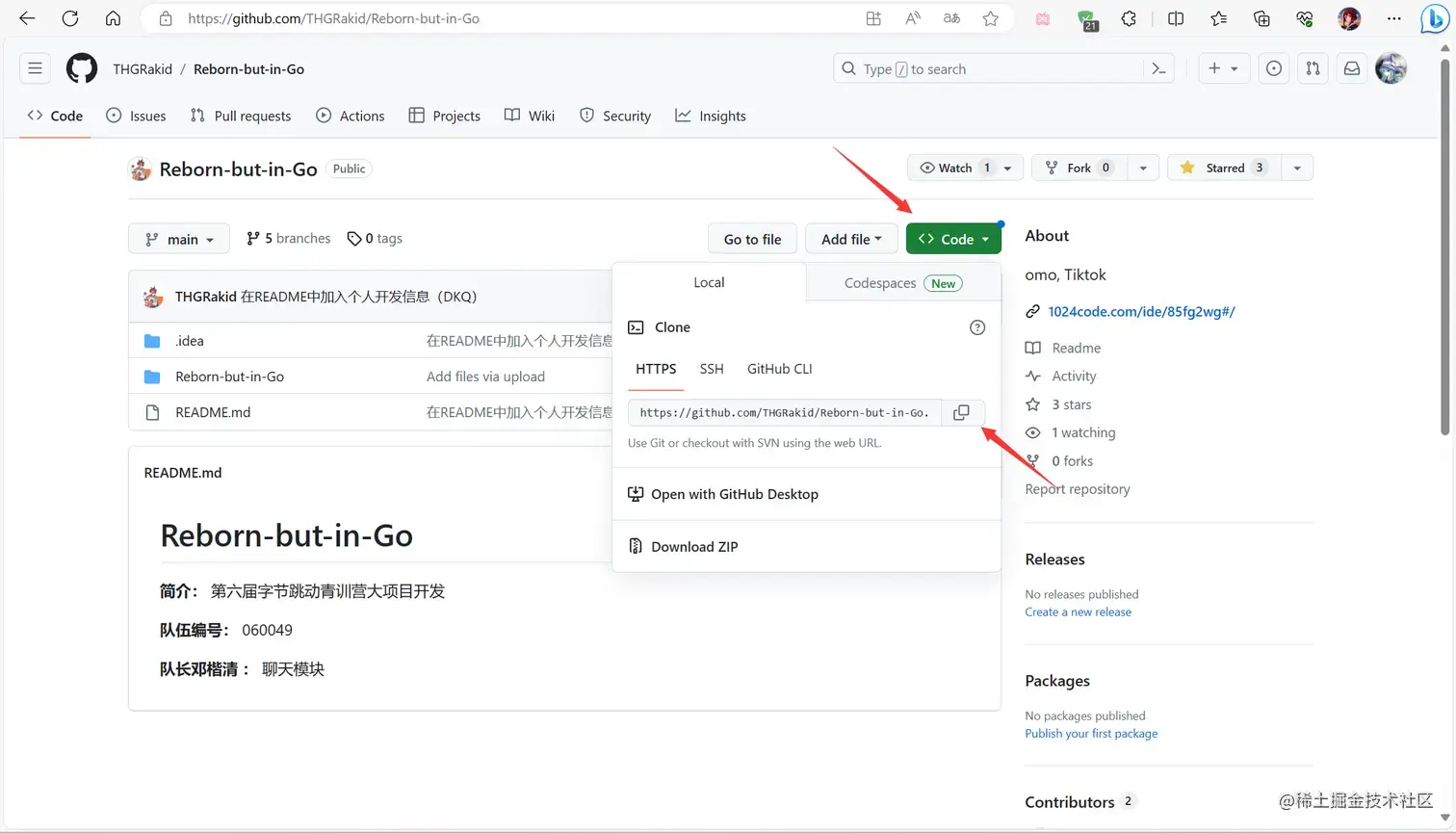Open the Insights tab
Screen dimensions: 1456x833
coord(711,116)
